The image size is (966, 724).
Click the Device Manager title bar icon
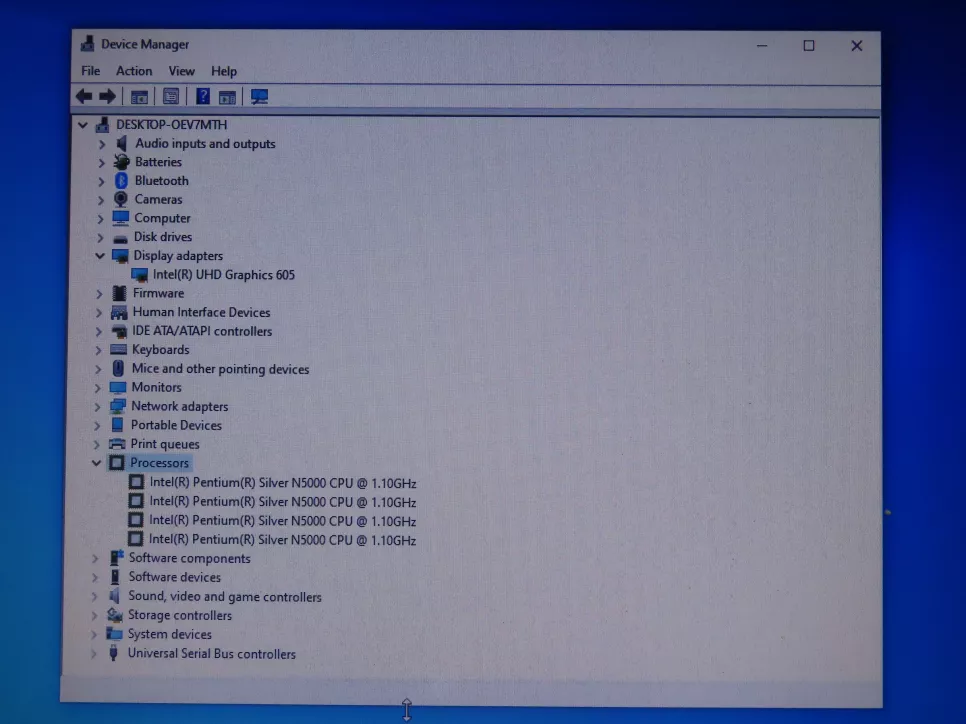tap(87, 44)
